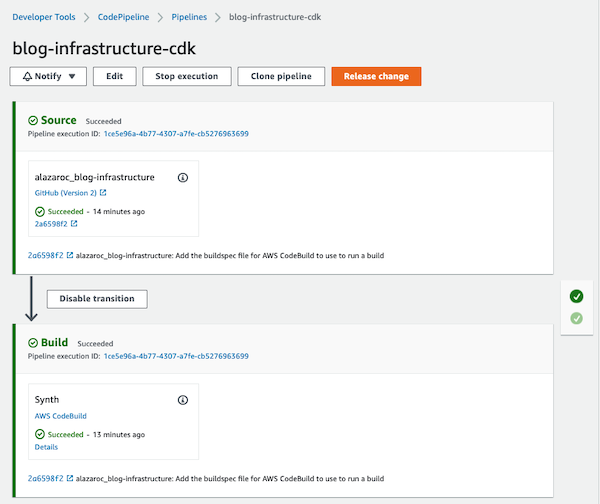Click Succeeded status in Synth action
The width and height of the screenshot is (600, 504).
(65, 435)
